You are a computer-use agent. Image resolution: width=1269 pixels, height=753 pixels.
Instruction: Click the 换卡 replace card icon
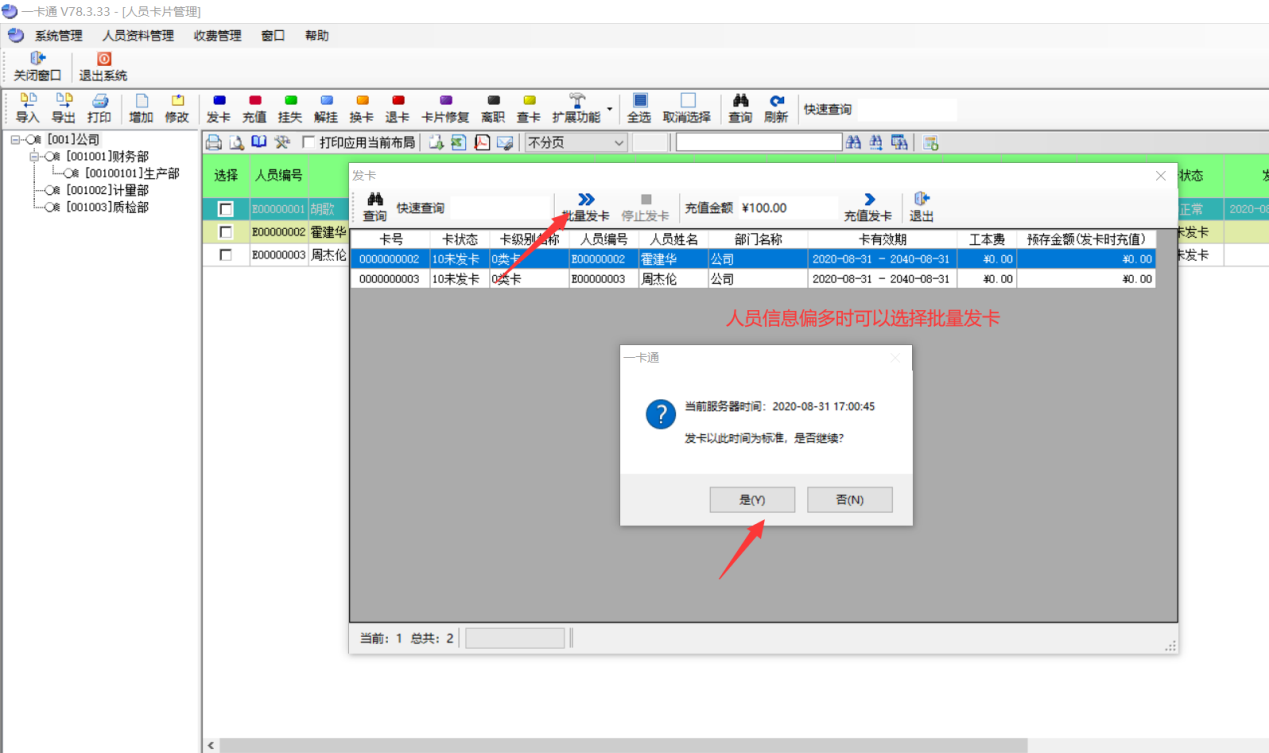point(361,108)
